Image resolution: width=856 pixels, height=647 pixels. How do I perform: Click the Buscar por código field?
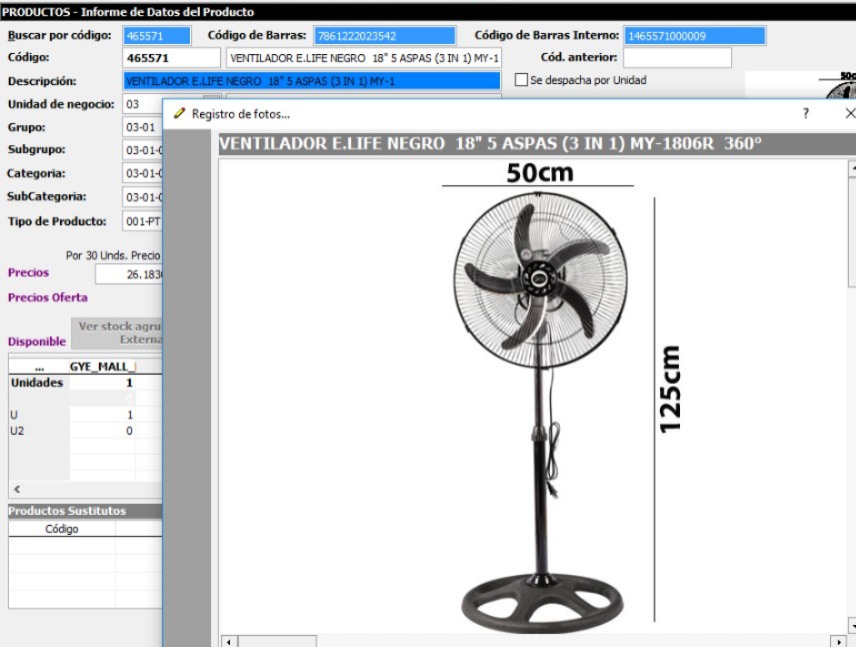[156, 36]
